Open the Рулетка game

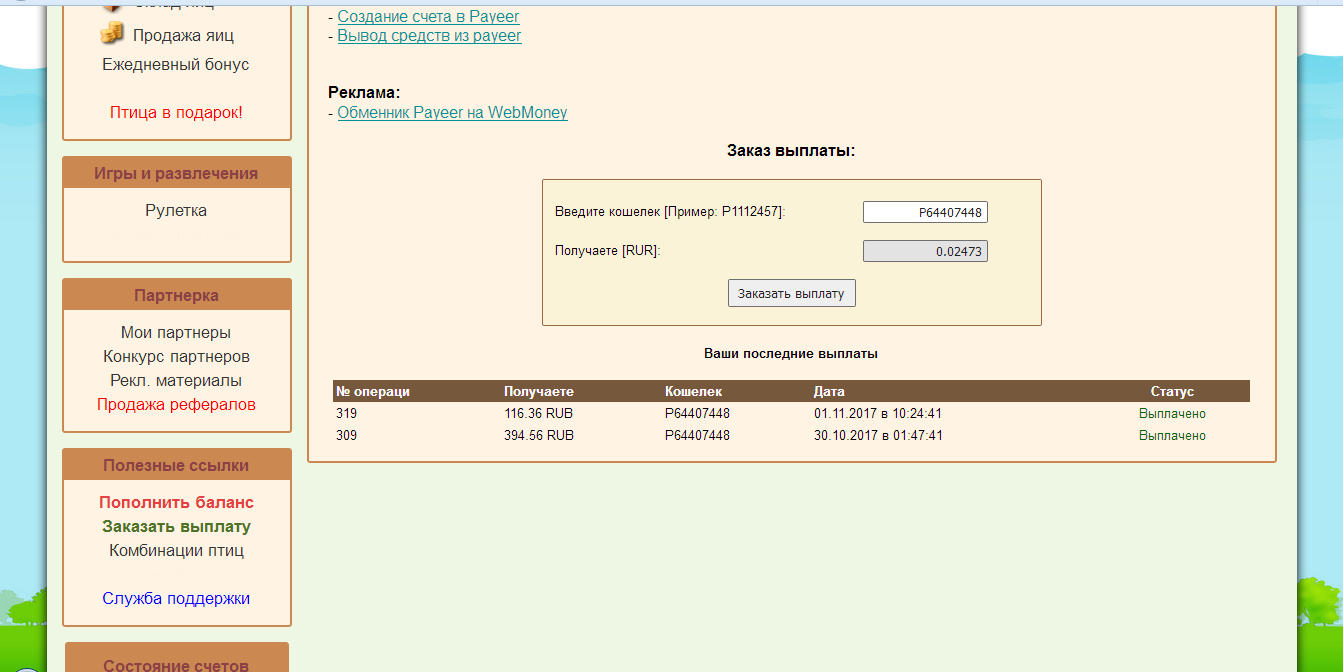pyautogui.click(x=176, y=210)
